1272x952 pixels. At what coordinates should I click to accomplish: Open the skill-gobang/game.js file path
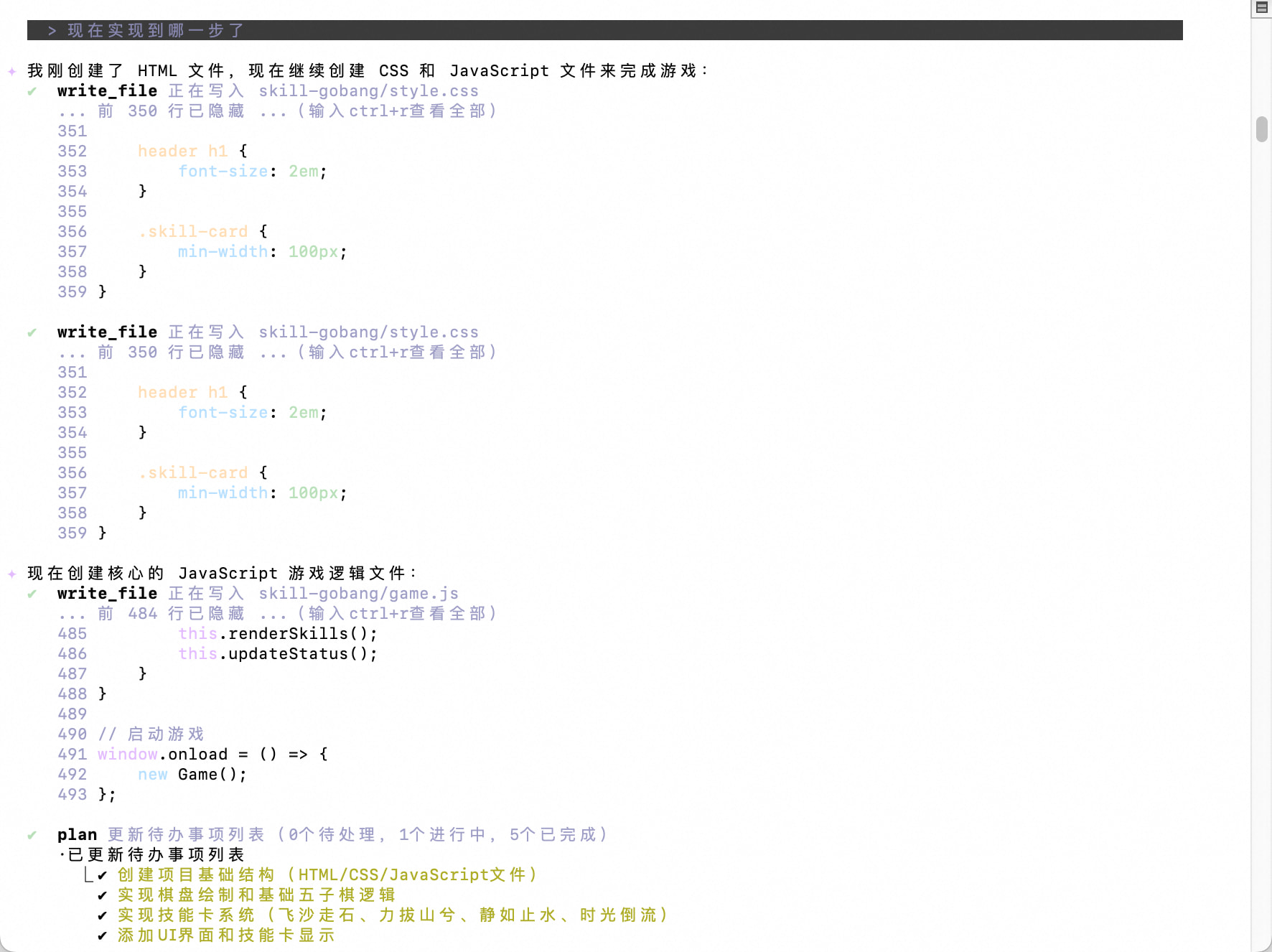tap(358, 594)
